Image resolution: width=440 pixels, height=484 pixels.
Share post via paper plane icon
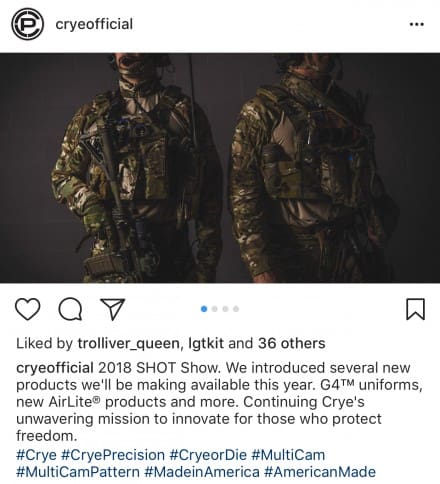click(x=113, y=309)
